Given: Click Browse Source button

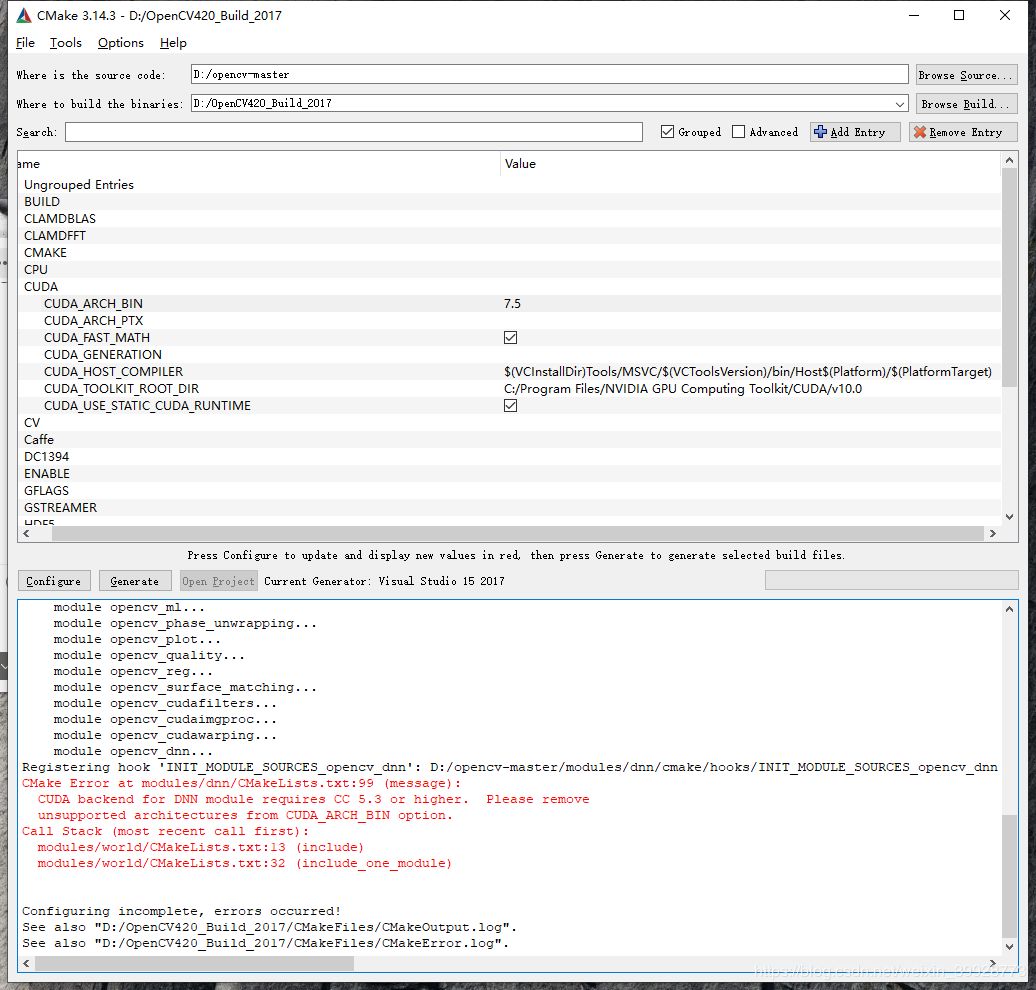Looking at the screenshot, I should (x=966, y=75).
